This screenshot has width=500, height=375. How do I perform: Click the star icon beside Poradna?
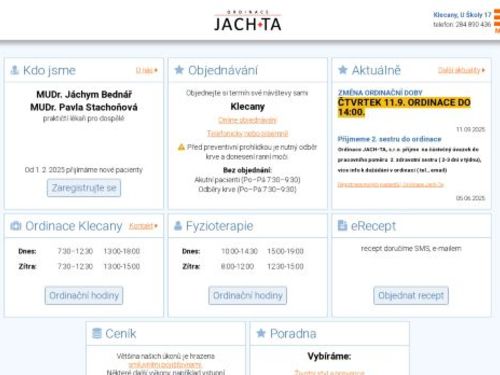click(261, 333)
